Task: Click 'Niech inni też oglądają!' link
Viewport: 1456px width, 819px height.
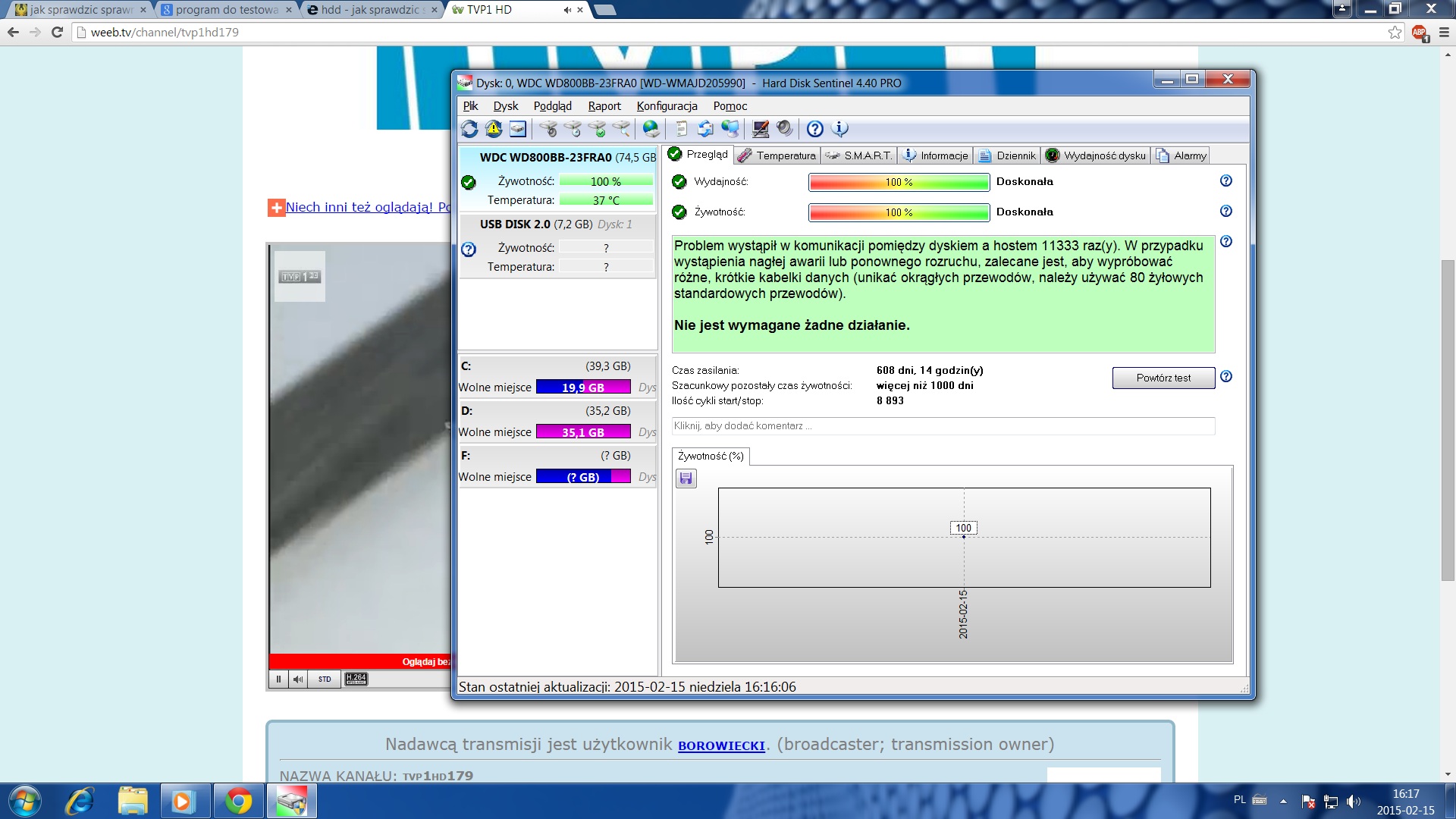Action: [x=368, y=207]
